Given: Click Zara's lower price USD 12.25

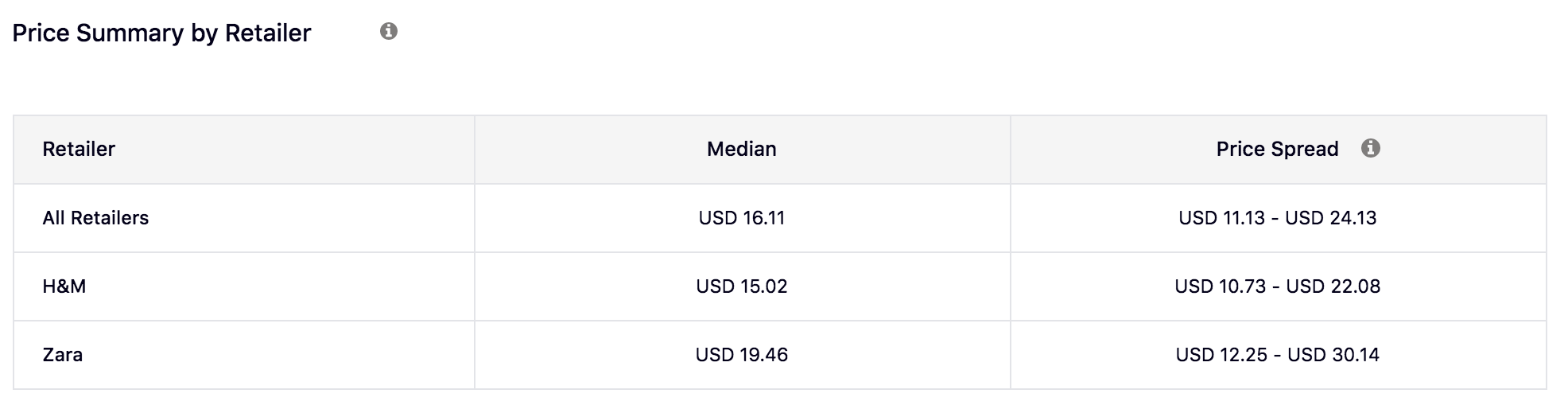Looking at the screenshot, I should 1221,355.
